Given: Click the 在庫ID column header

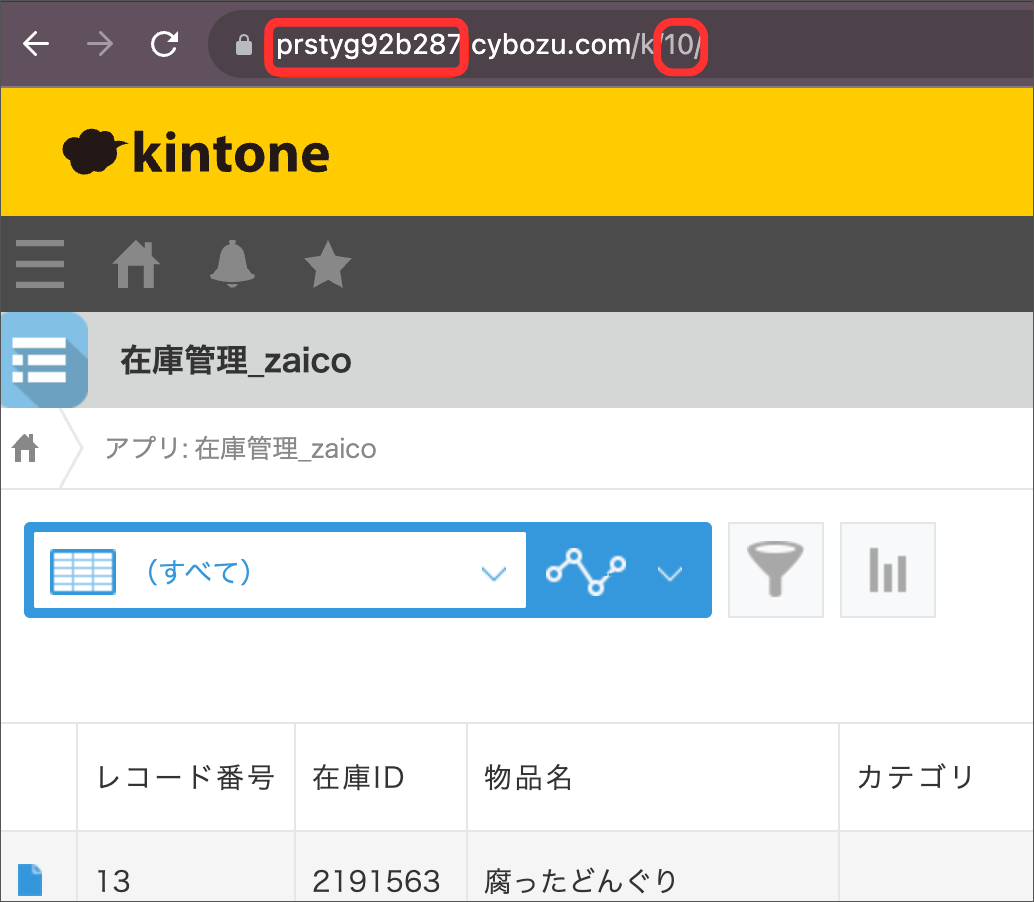Looking at the screenshot, I should point(381,777).
